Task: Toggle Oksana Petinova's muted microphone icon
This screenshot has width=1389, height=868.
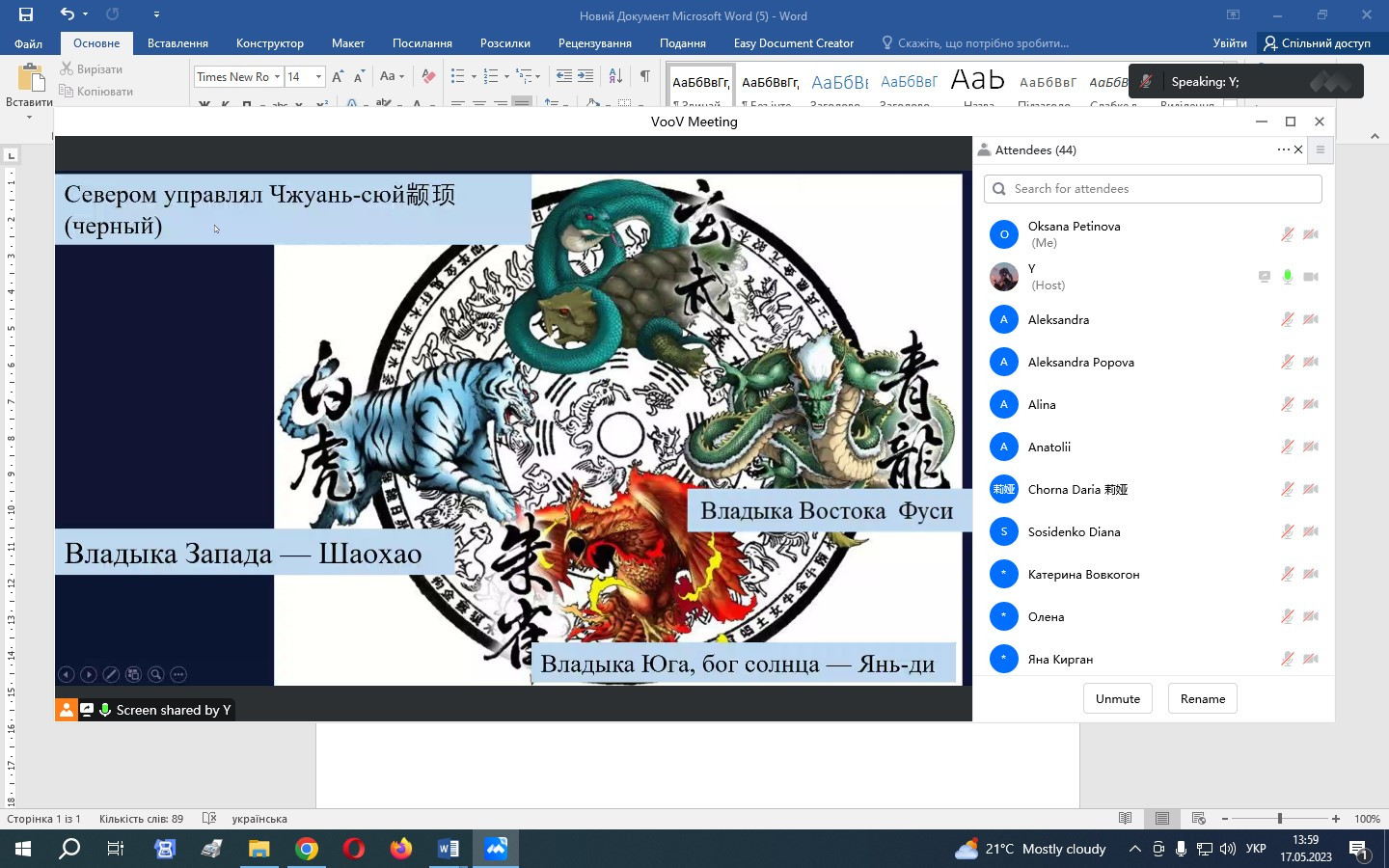Action: point(1287,234)
